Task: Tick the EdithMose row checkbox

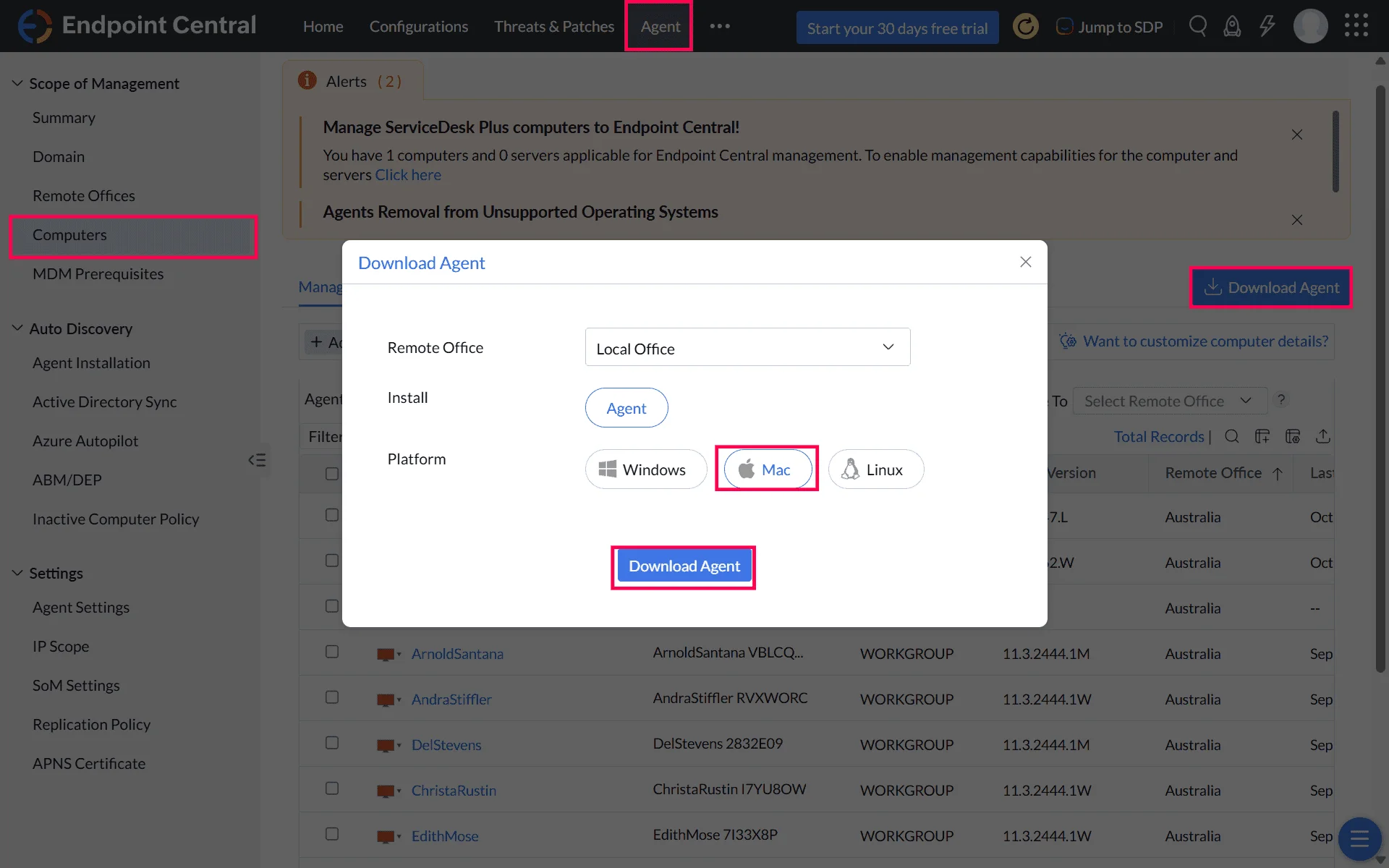Action: pyautogui.click(x=332, y=834)
